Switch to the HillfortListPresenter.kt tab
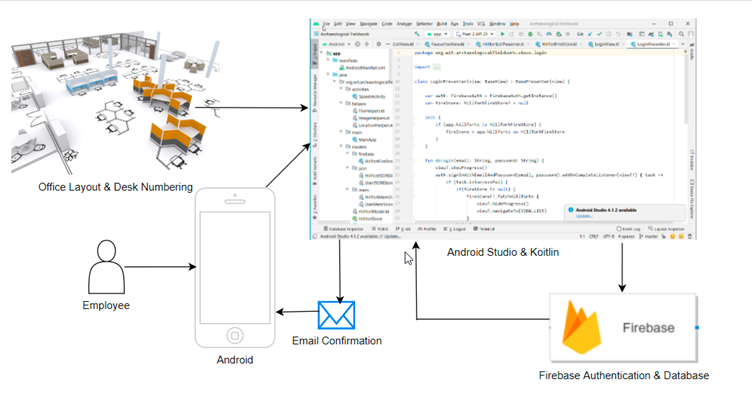Screen dimensions: 752x411 [x=503, y=44]
